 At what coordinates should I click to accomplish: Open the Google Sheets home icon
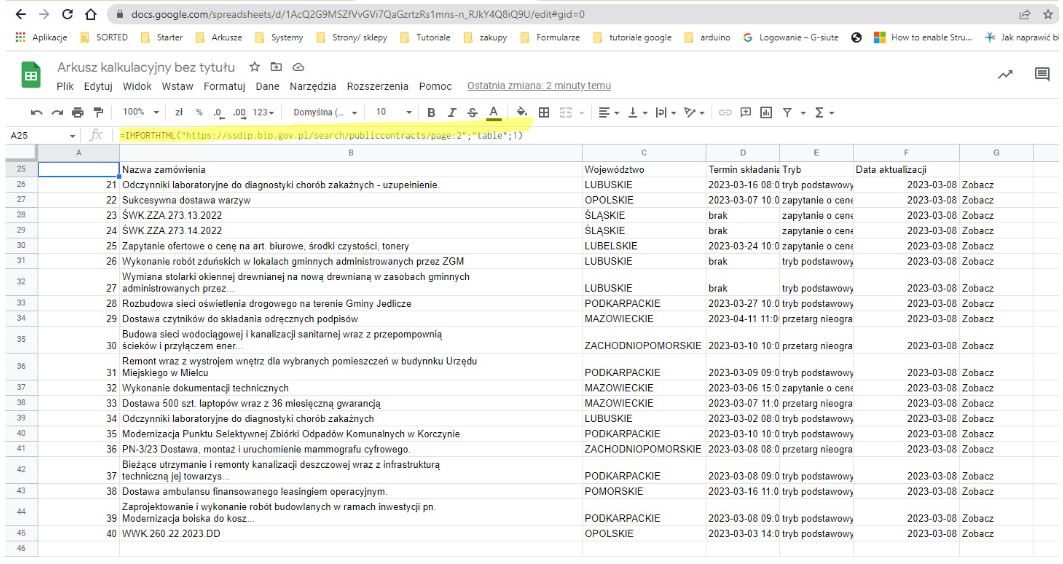click(x=31, y=77)
